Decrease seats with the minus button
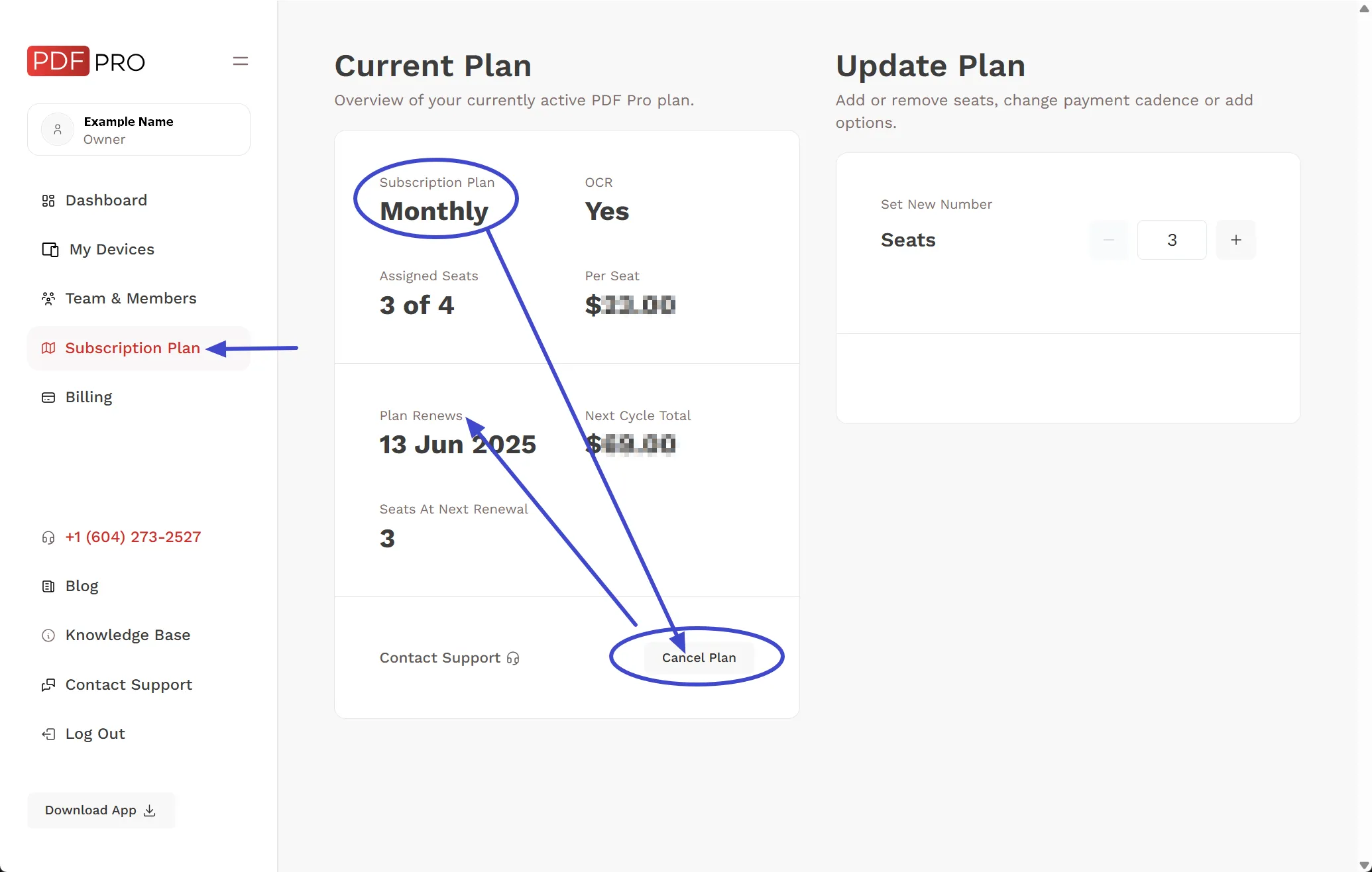The image size is (1372, 872). 1108,240
